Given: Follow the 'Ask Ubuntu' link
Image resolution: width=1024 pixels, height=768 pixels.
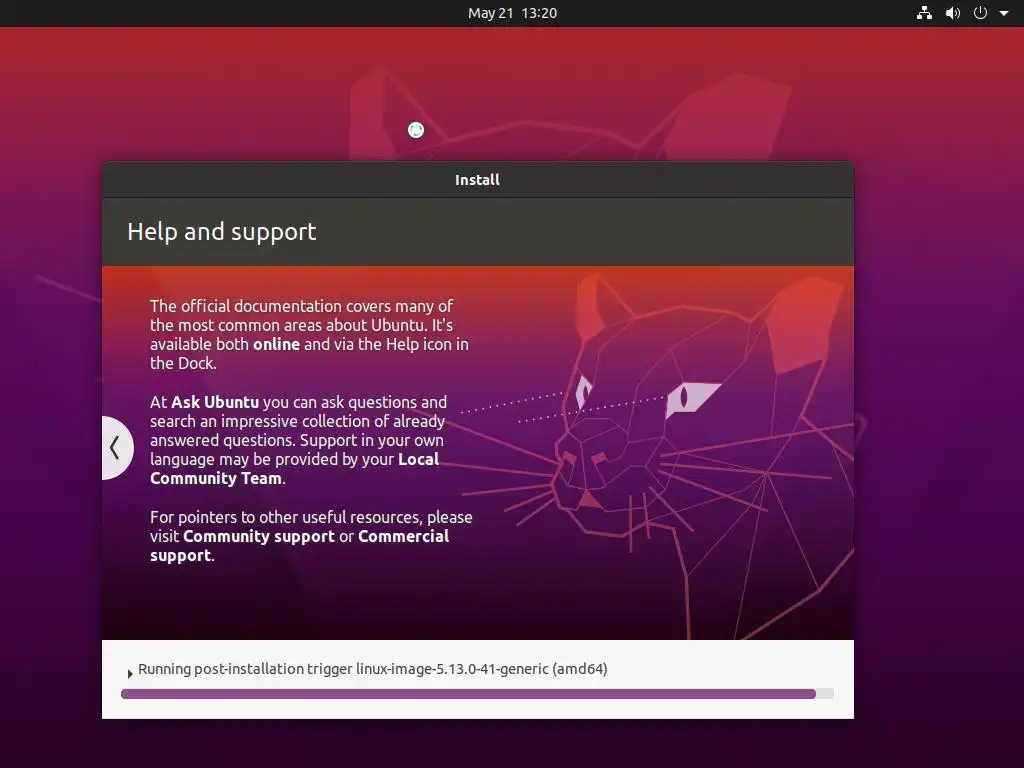Looking at the screenshot, I should click(x=215, y=402).
